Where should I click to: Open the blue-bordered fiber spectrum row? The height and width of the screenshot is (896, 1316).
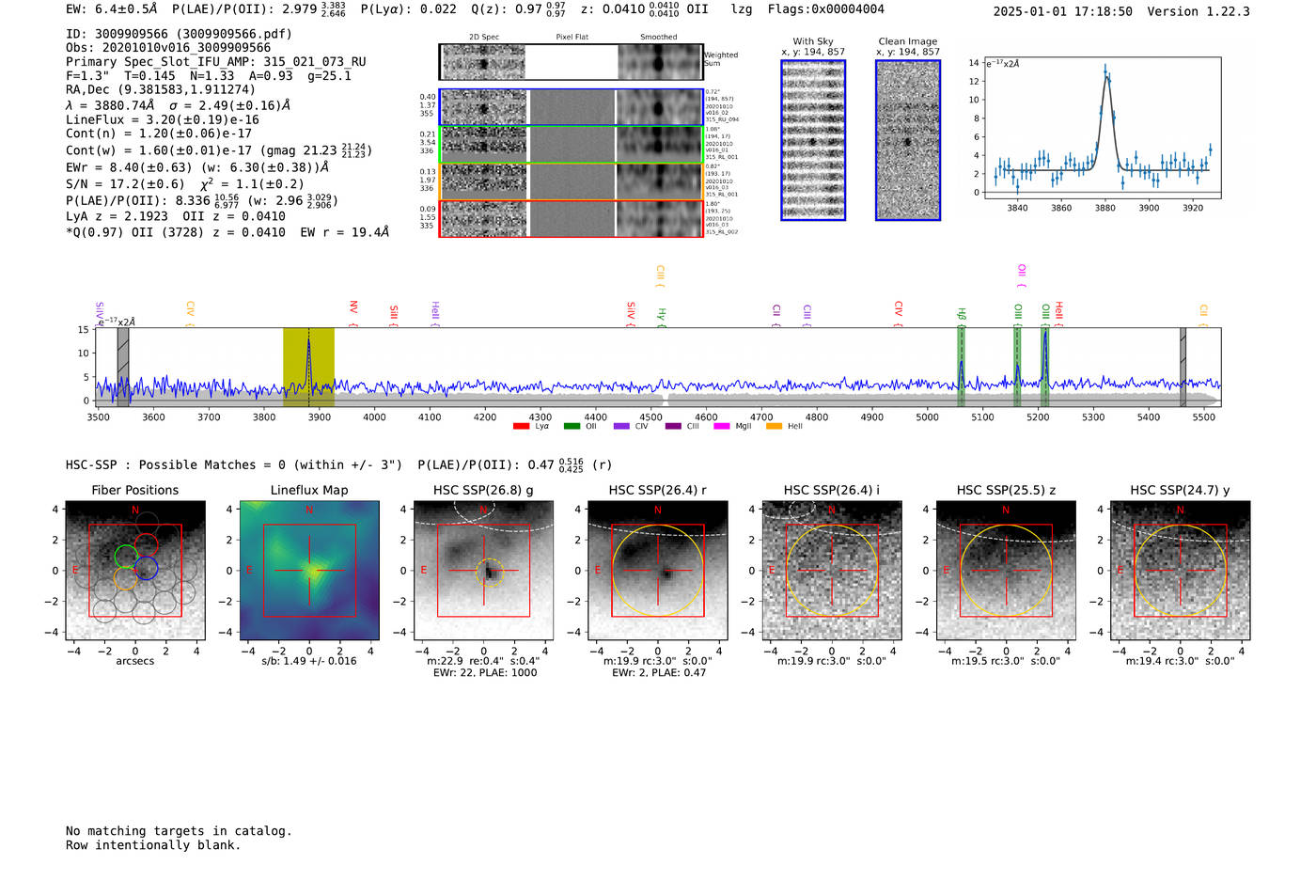[x=571, y=107]
